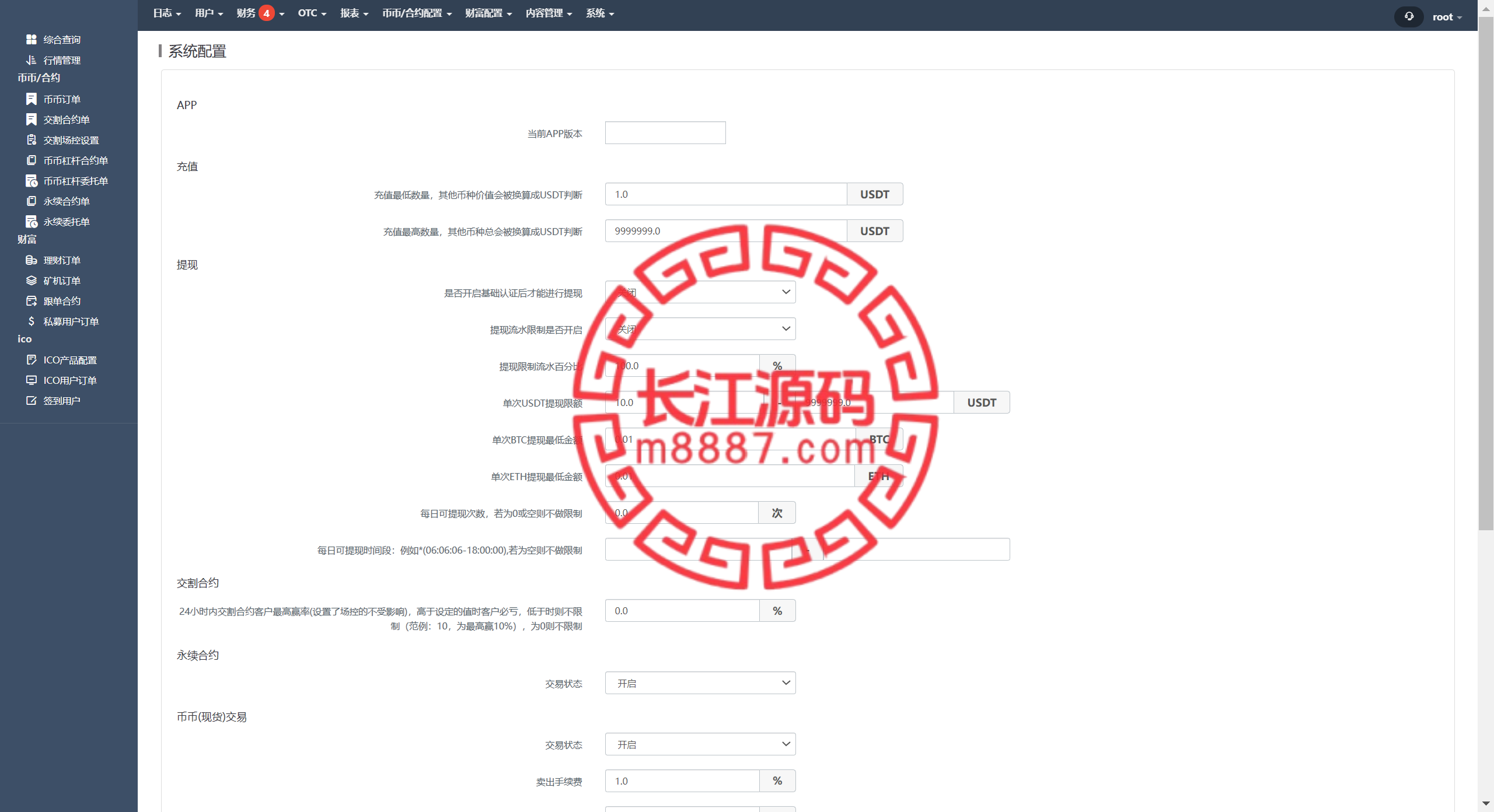Click % suffix of 卖出手续费
Screen dimensions: 1494x812
777,781
